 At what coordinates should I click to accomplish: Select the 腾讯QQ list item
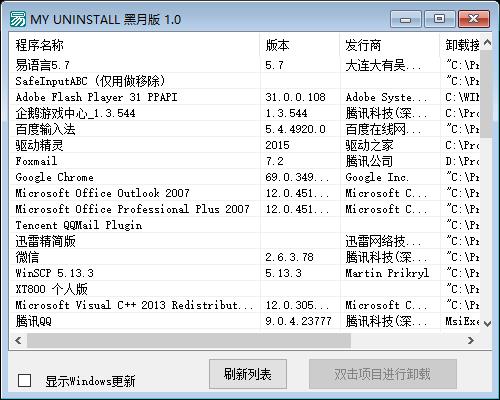tap(245, 321)
